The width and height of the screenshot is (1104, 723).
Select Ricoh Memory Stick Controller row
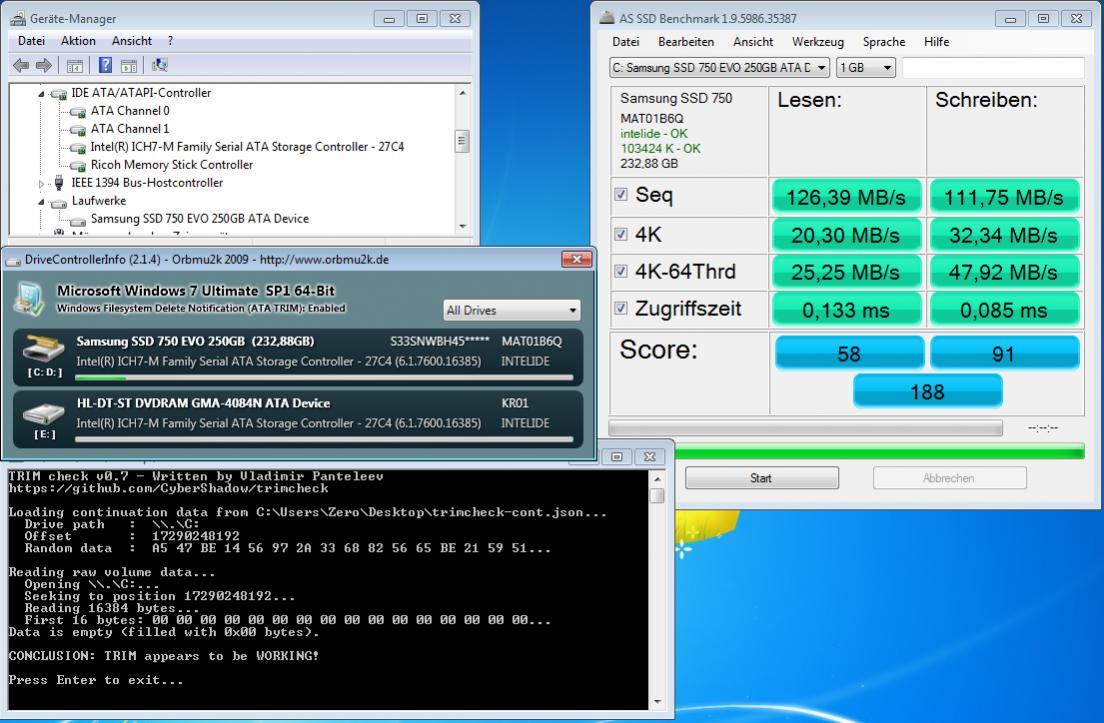pos(172,165)
